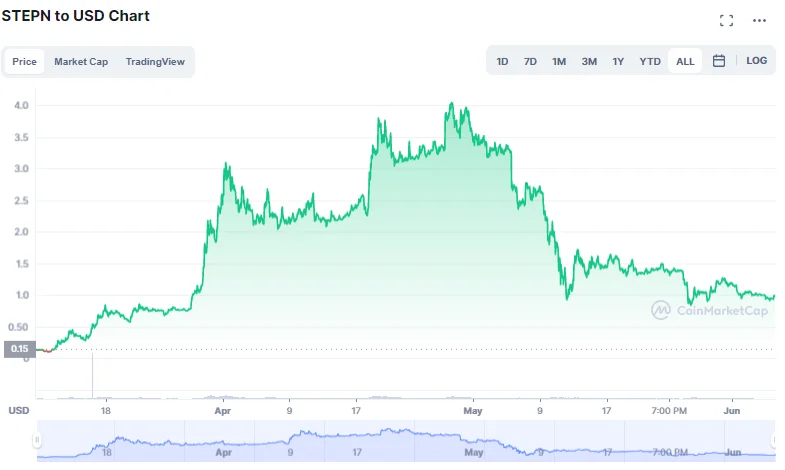Select the 7D time range
The width and height of the screenshot is (785, 470).
(x=530, y=62)
